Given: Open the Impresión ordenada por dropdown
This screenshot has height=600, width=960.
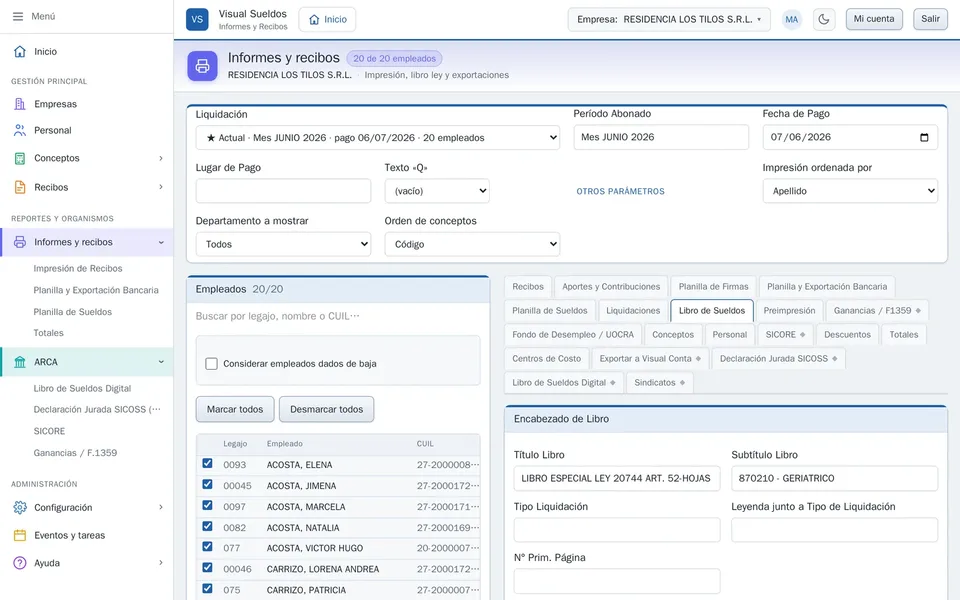Looking at the screenshot, I should (850, 191).
